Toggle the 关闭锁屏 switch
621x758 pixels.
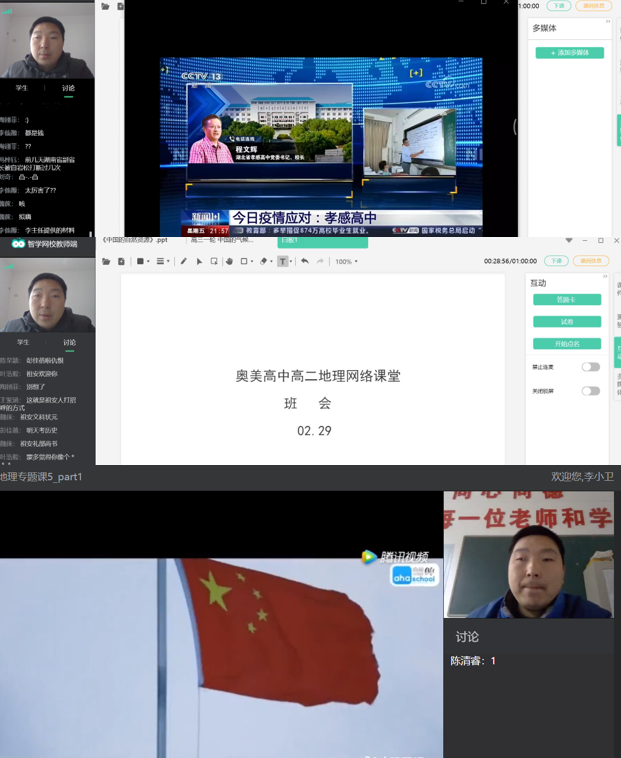(591, 391)
